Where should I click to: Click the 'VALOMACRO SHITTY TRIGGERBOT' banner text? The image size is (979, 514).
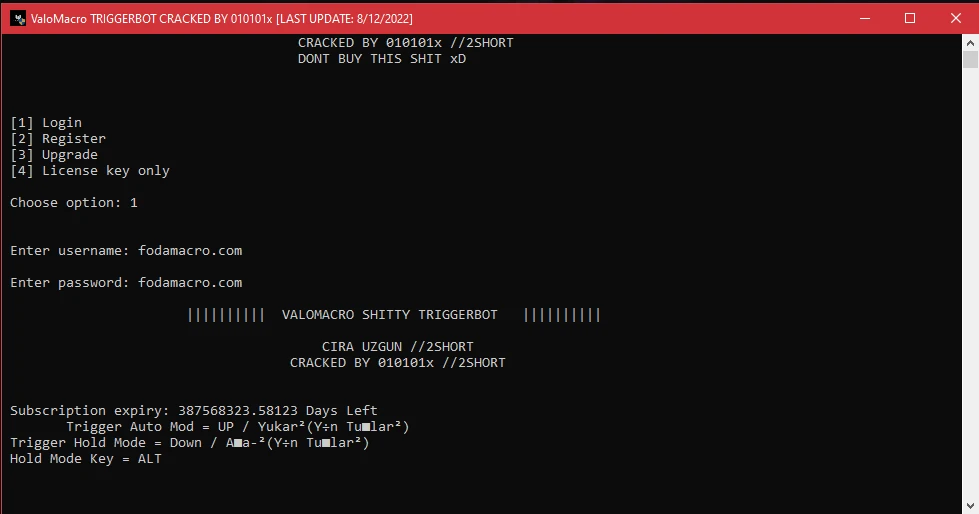click(390, 315)
